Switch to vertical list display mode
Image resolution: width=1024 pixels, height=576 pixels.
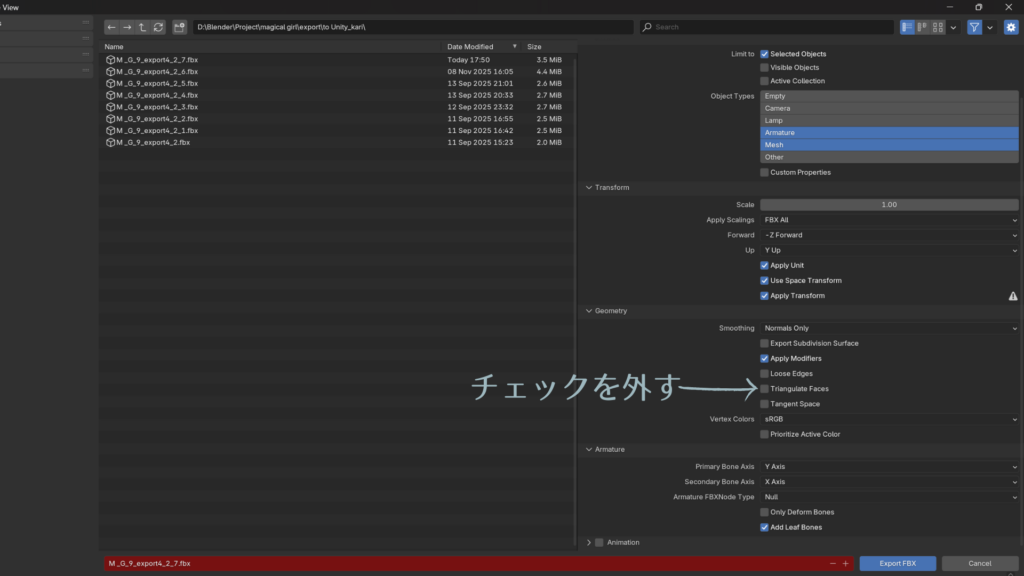pos(908,27)
